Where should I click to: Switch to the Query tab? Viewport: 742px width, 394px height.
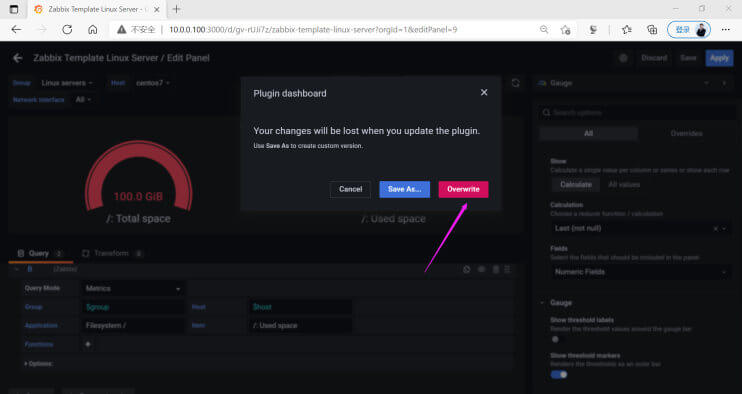pyautogui.click(x=40, y=254)
